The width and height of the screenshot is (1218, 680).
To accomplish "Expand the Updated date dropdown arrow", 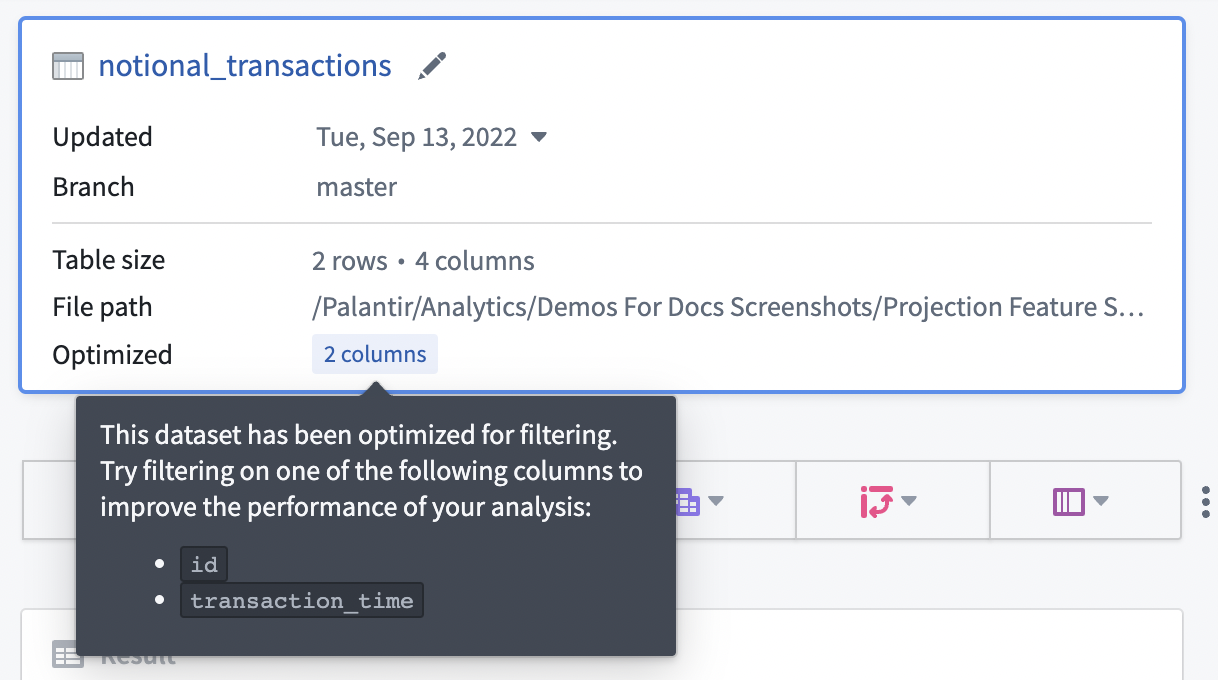I will coord(538,137).
